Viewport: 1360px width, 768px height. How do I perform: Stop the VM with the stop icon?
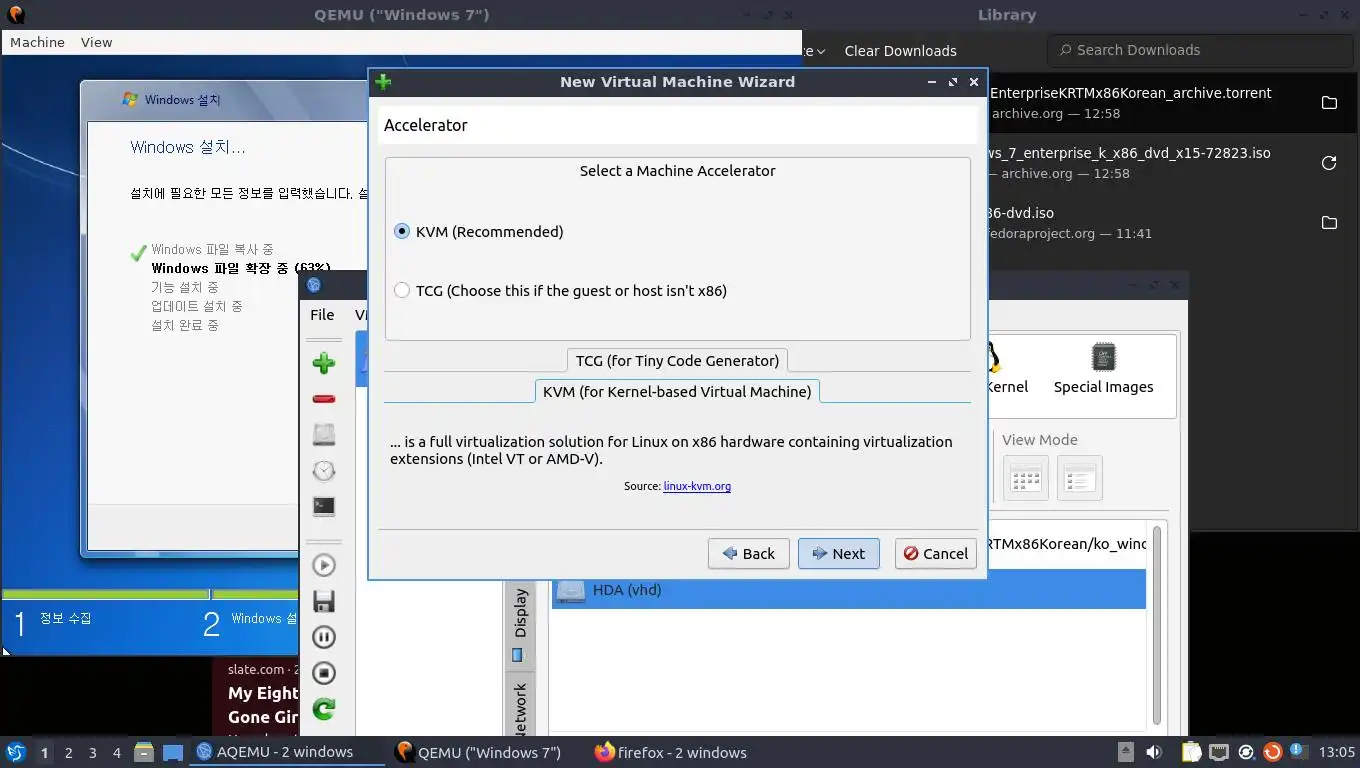(323, 673)
